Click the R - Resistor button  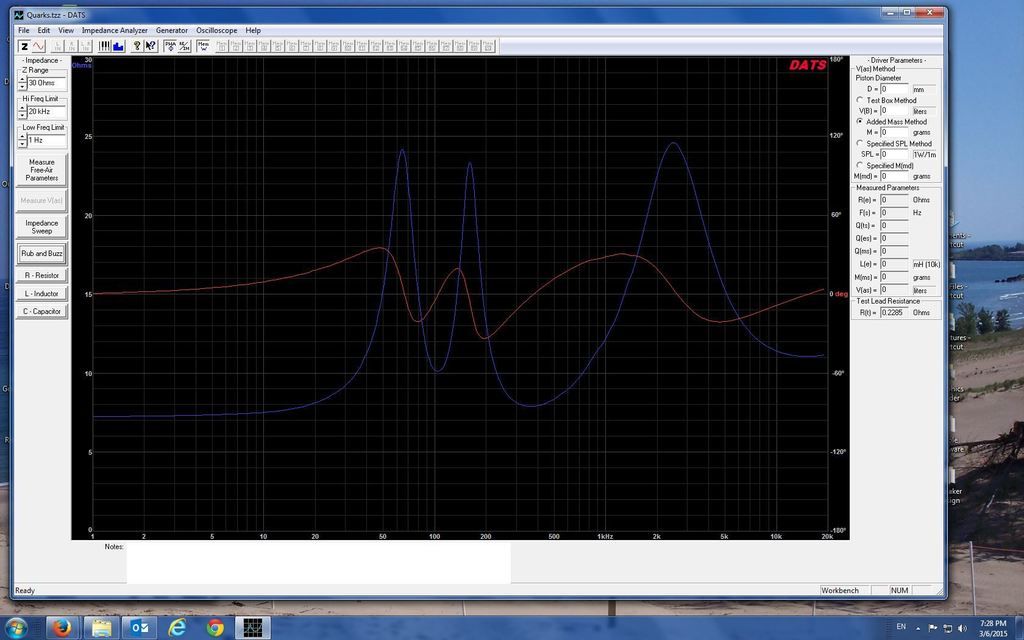click(x=42, y=275)
